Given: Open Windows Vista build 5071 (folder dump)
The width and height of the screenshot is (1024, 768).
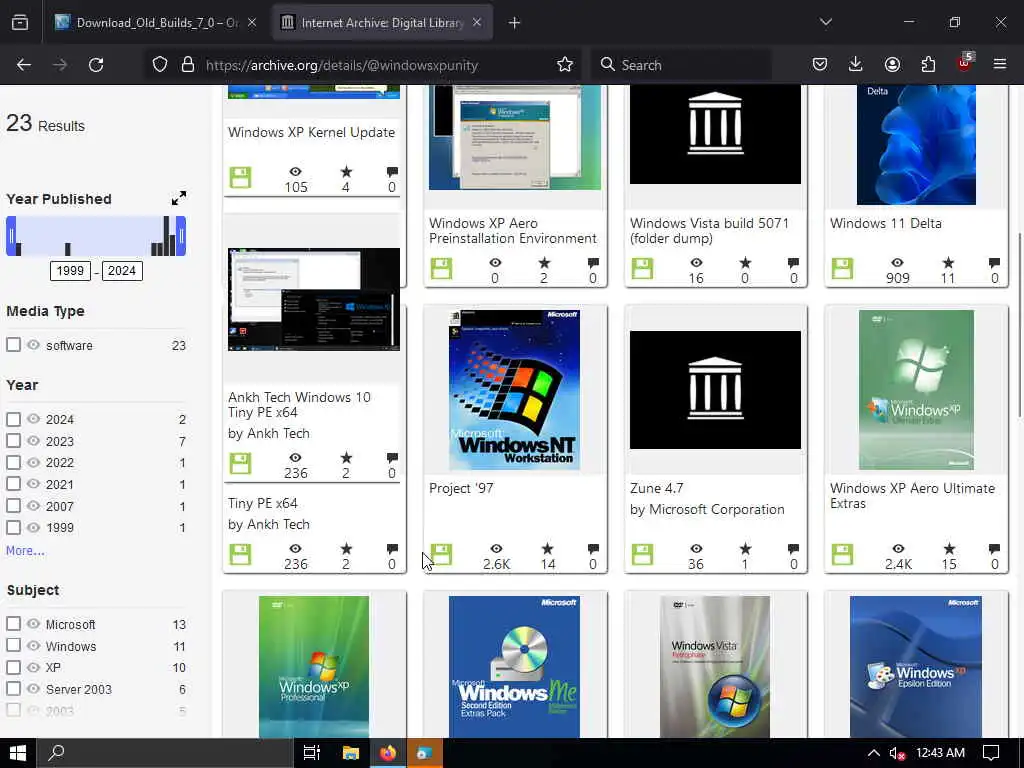Looking at the screenshot, I should [x=709, y=231].
